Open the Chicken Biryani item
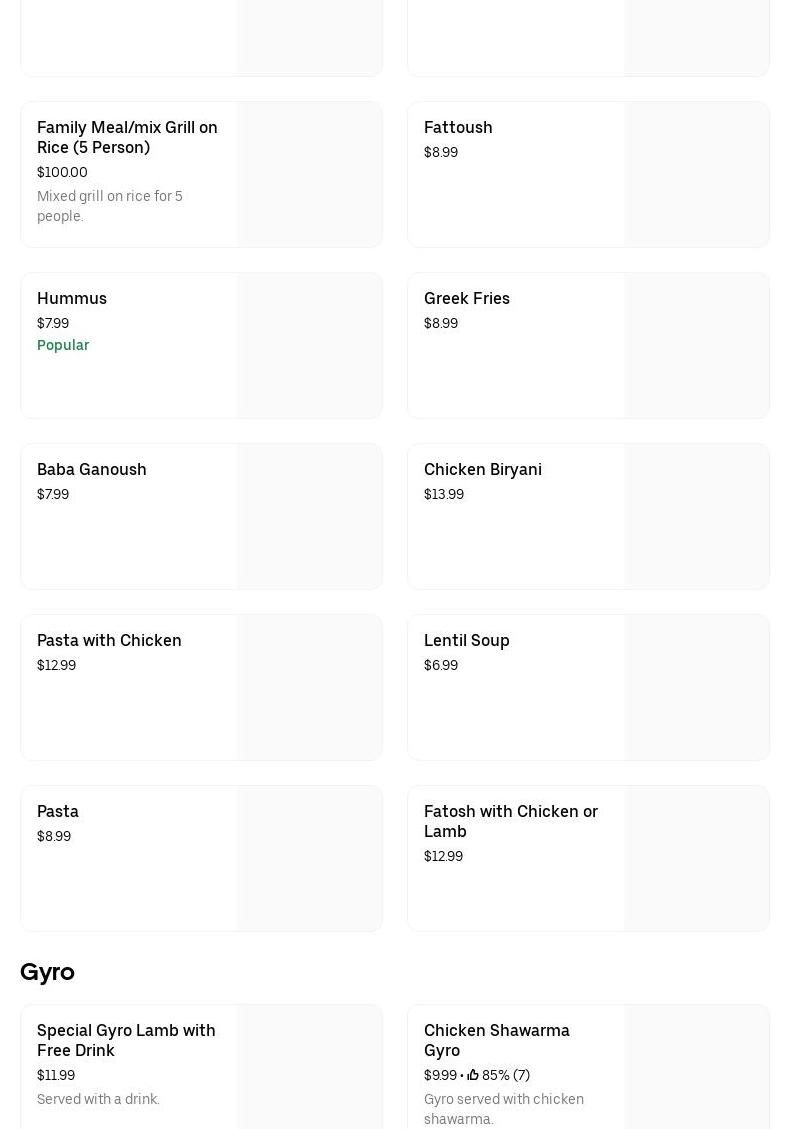Viewport: 804px width, 1129px height. click(482, 470)
